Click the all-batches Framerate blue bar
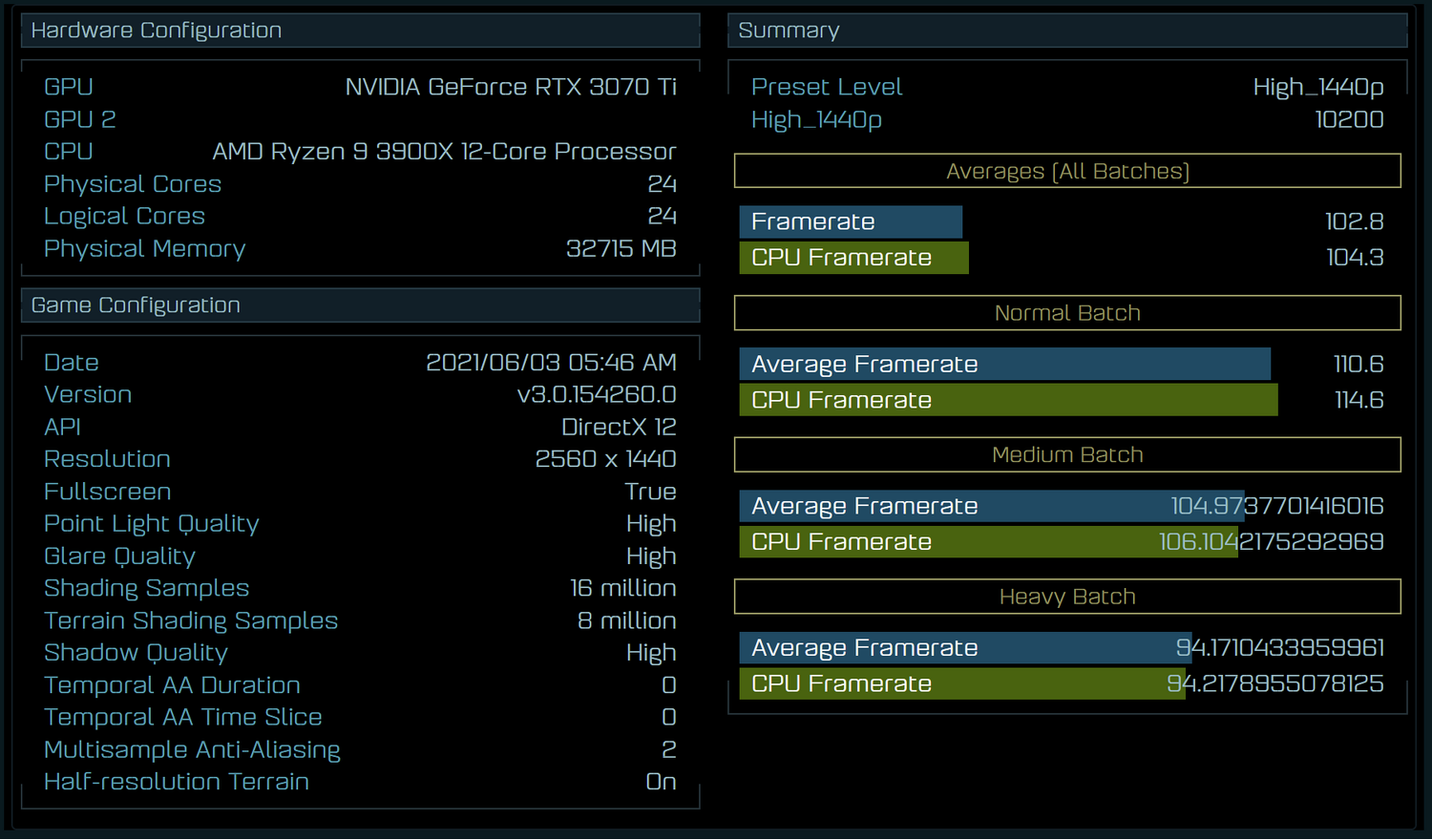 point(851,221)
